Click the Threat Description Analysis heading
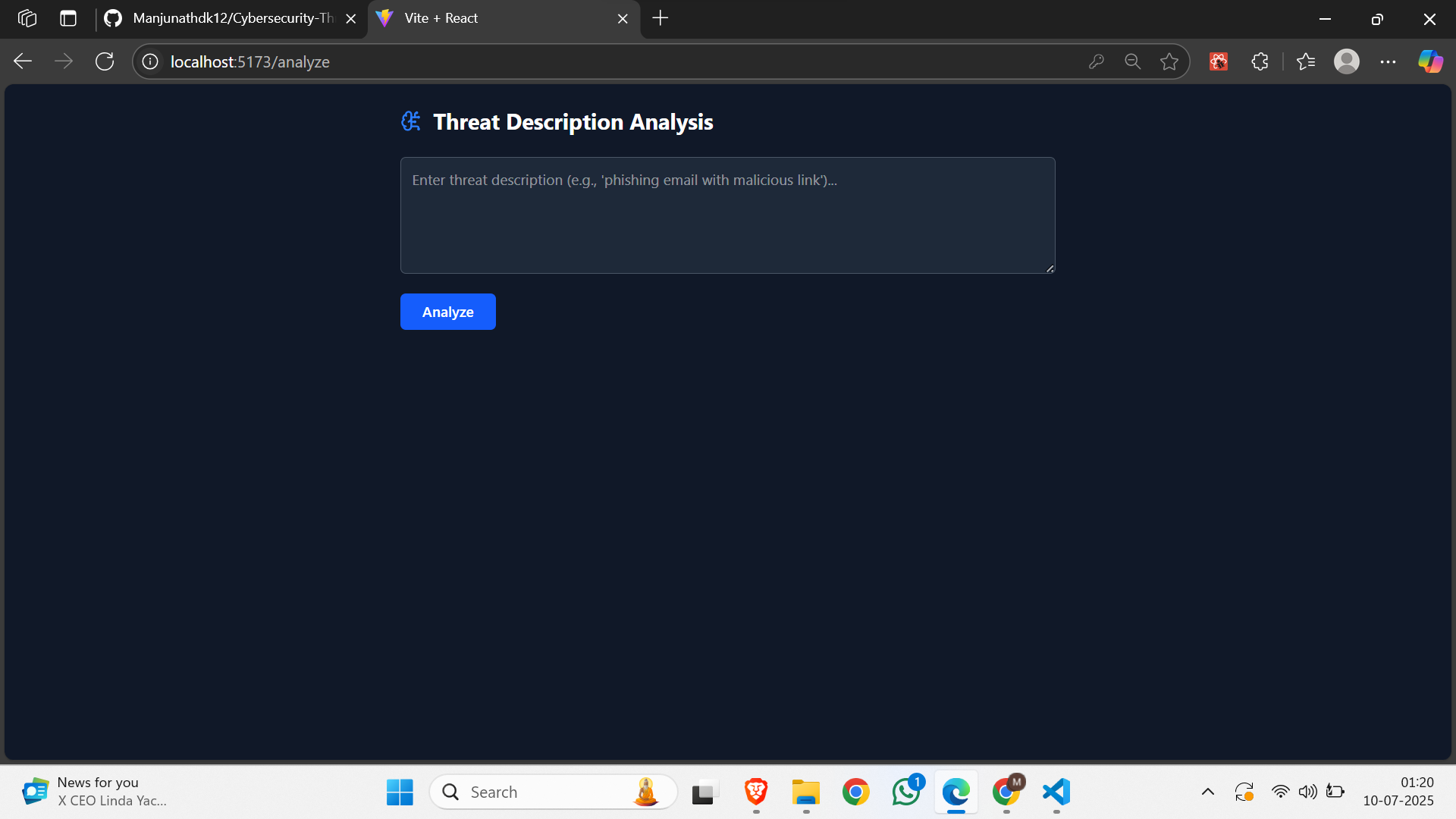 click(573, 122)
